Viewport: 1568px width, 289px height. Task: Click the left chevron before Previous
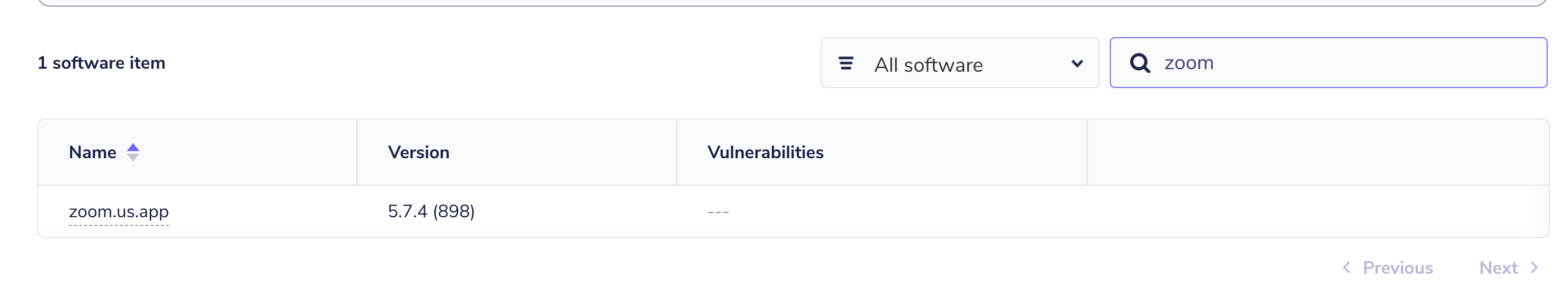(x=1347, y=268)
